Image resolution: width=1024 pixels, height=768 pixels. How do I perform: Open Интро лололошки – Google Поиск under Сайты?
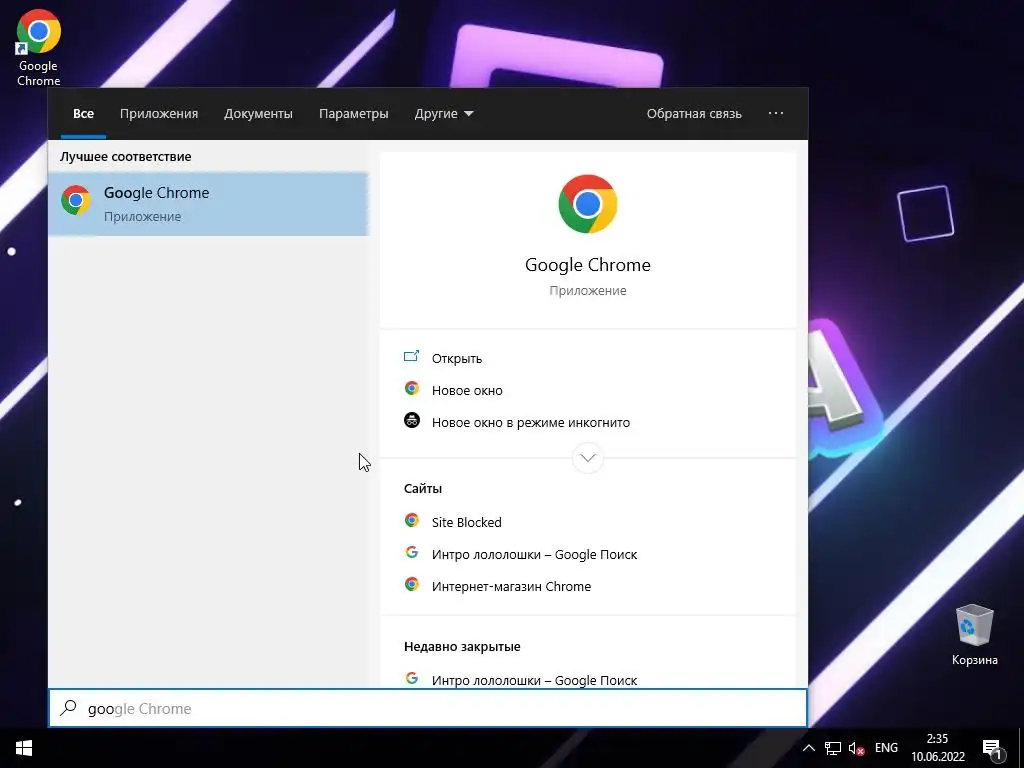click(x=534, y=554)
